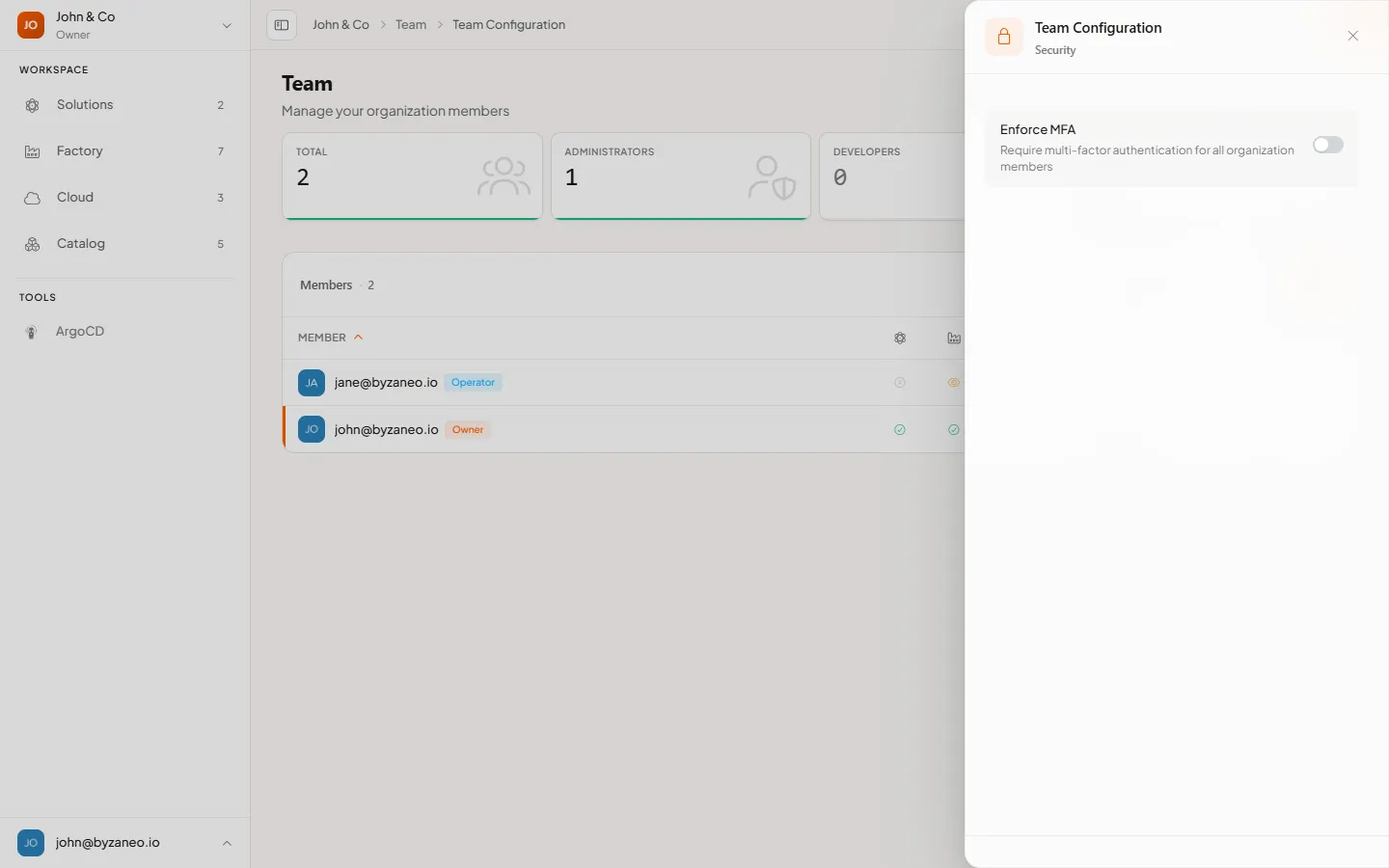This screenshot has height=868, width=1389.
Task: Click the Owner role badge
Action: point(468,430)
